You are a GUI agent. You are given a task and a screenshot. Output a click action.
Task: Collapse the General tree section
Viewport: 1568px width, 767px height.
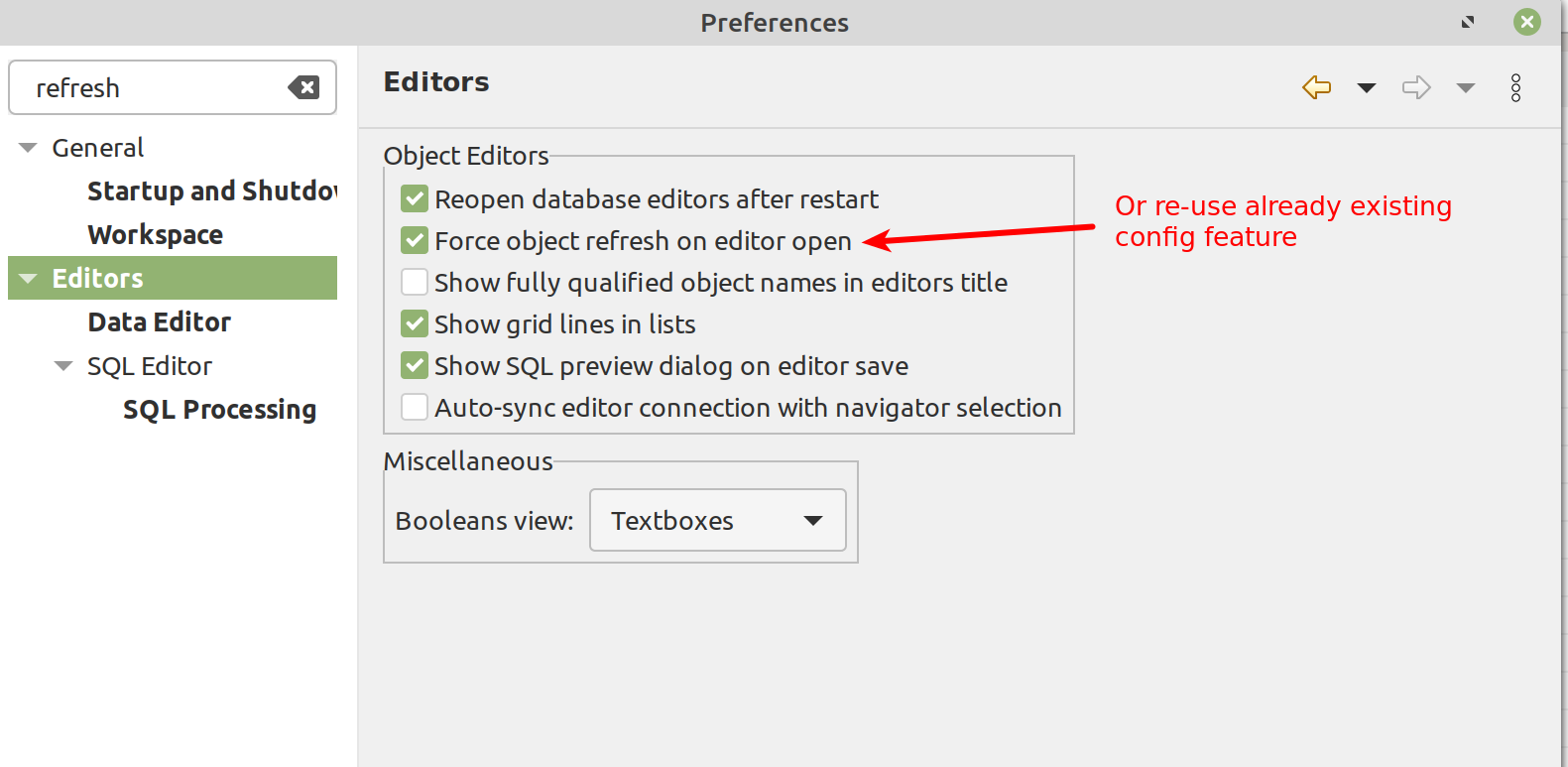coord(27,146)
